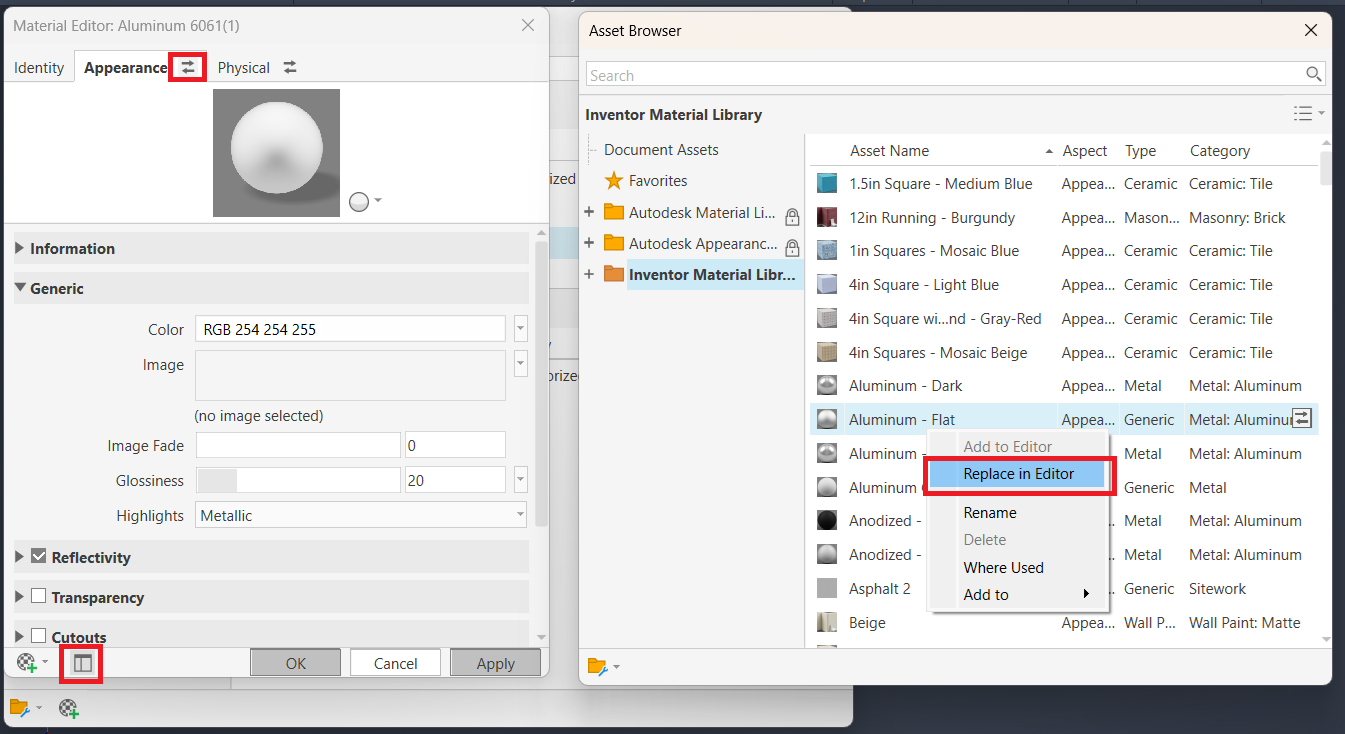The height and width of the screenshot is (734, 1345).
Task: Click search magnifier in Asset Browser
Action: (1314, 75)
